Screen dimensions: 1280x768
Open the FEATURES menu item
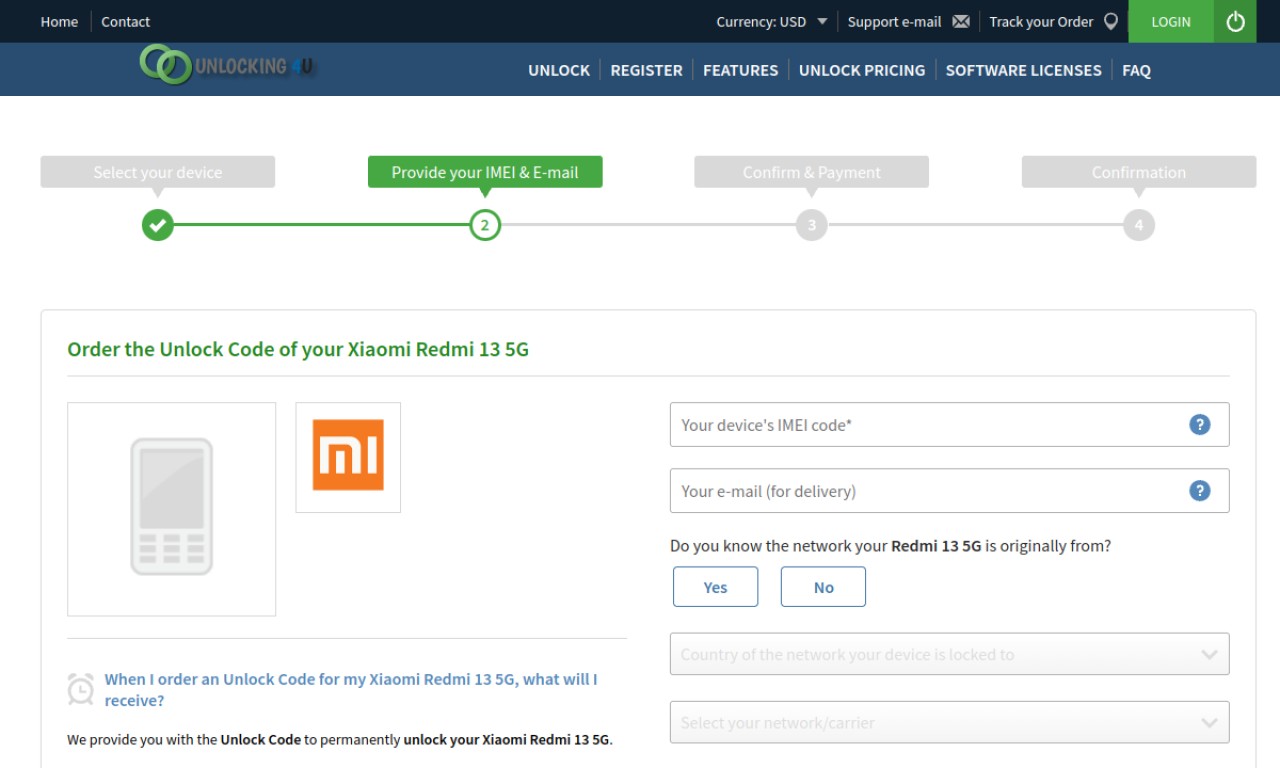click(x=741, y=70)
